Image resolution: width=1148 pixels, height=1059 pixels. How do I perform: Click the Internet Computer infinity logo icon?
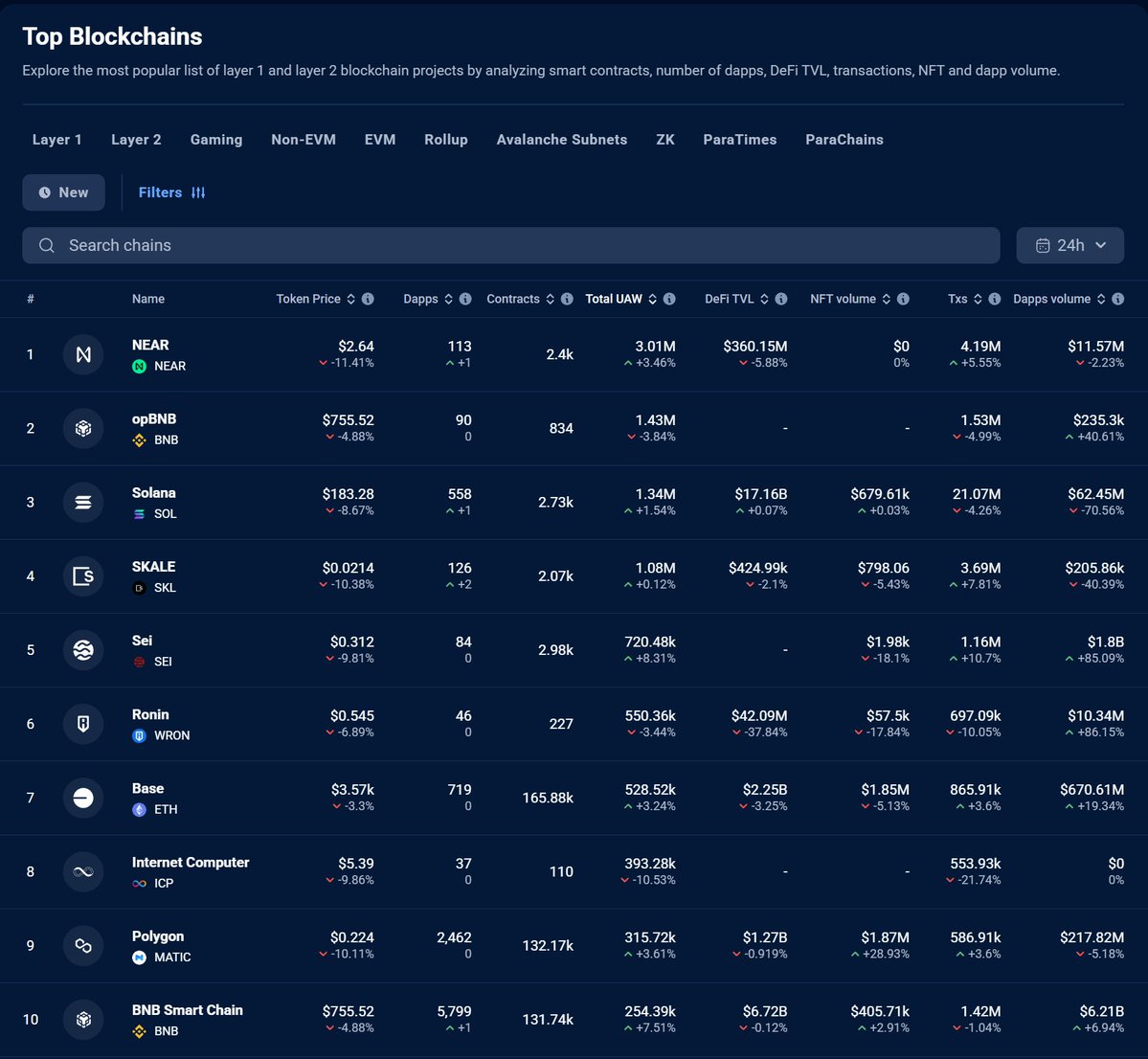point(83,871)
